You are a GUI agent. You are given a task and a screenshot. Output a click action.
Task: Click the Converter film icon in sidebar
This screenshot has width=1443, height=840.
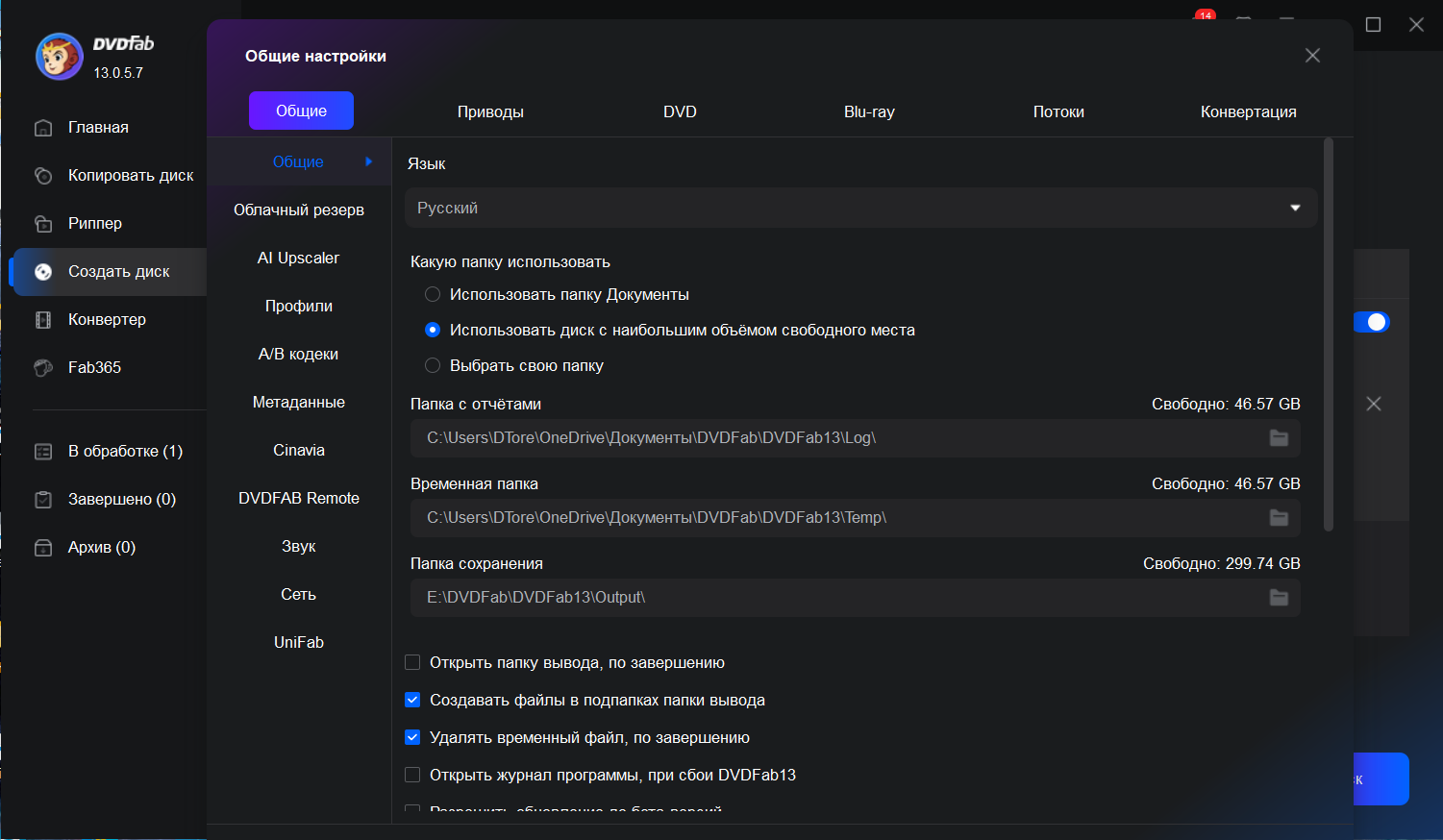(x=43, y=320)
